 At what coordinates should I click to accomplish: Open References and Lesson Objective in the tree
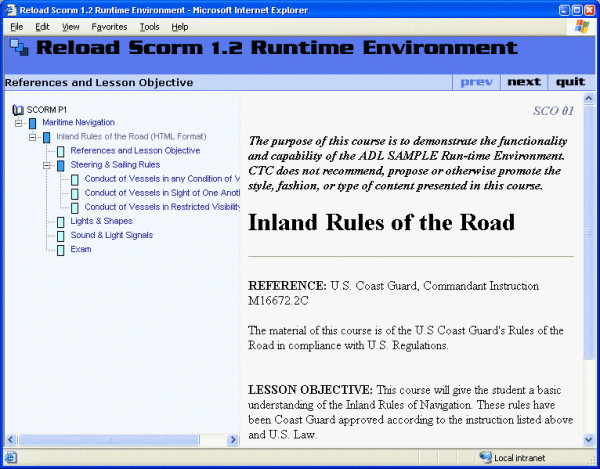135,151
